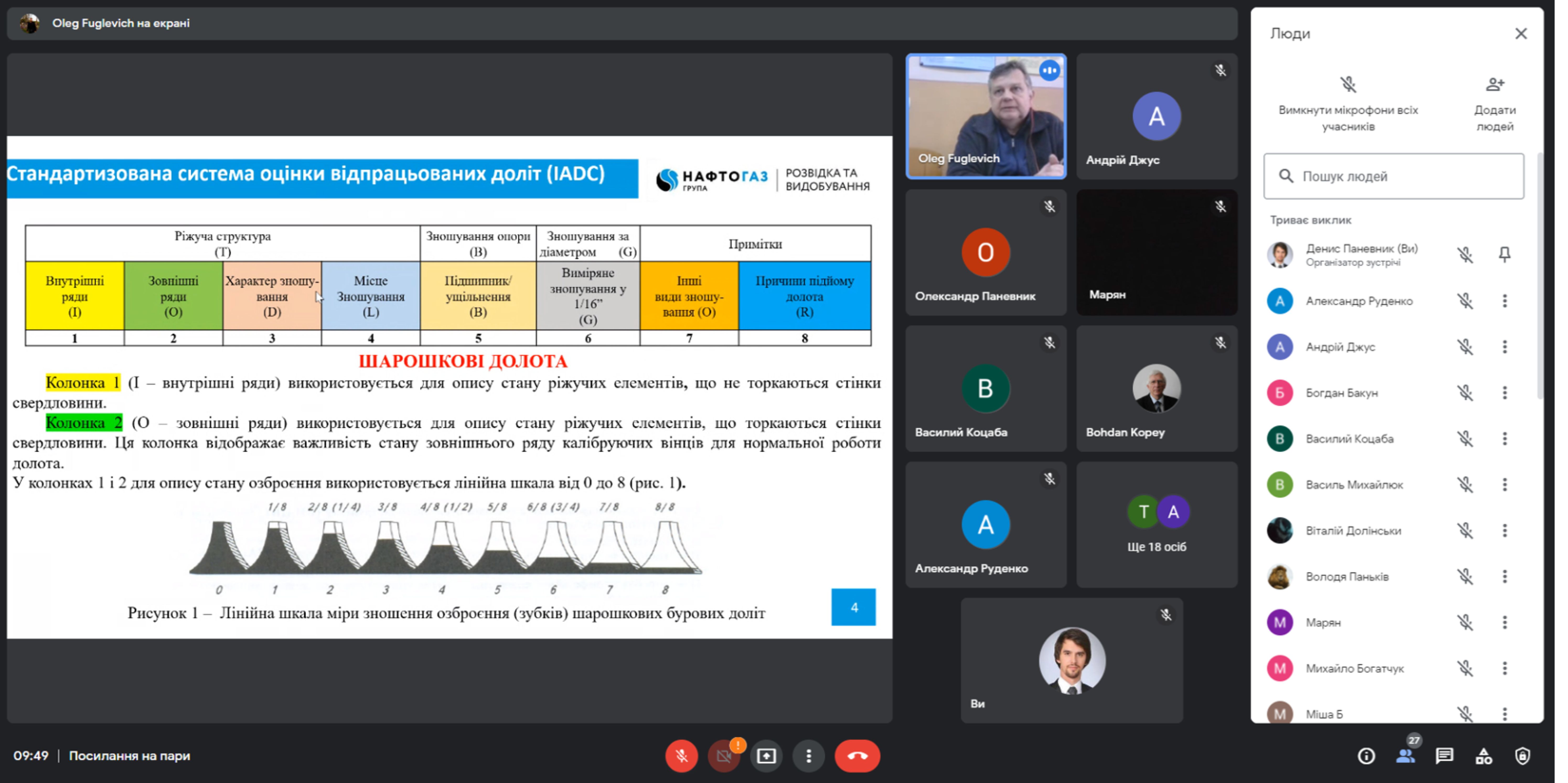Close the Люди side panel

pyautogui.click(x=1521, y=34)
